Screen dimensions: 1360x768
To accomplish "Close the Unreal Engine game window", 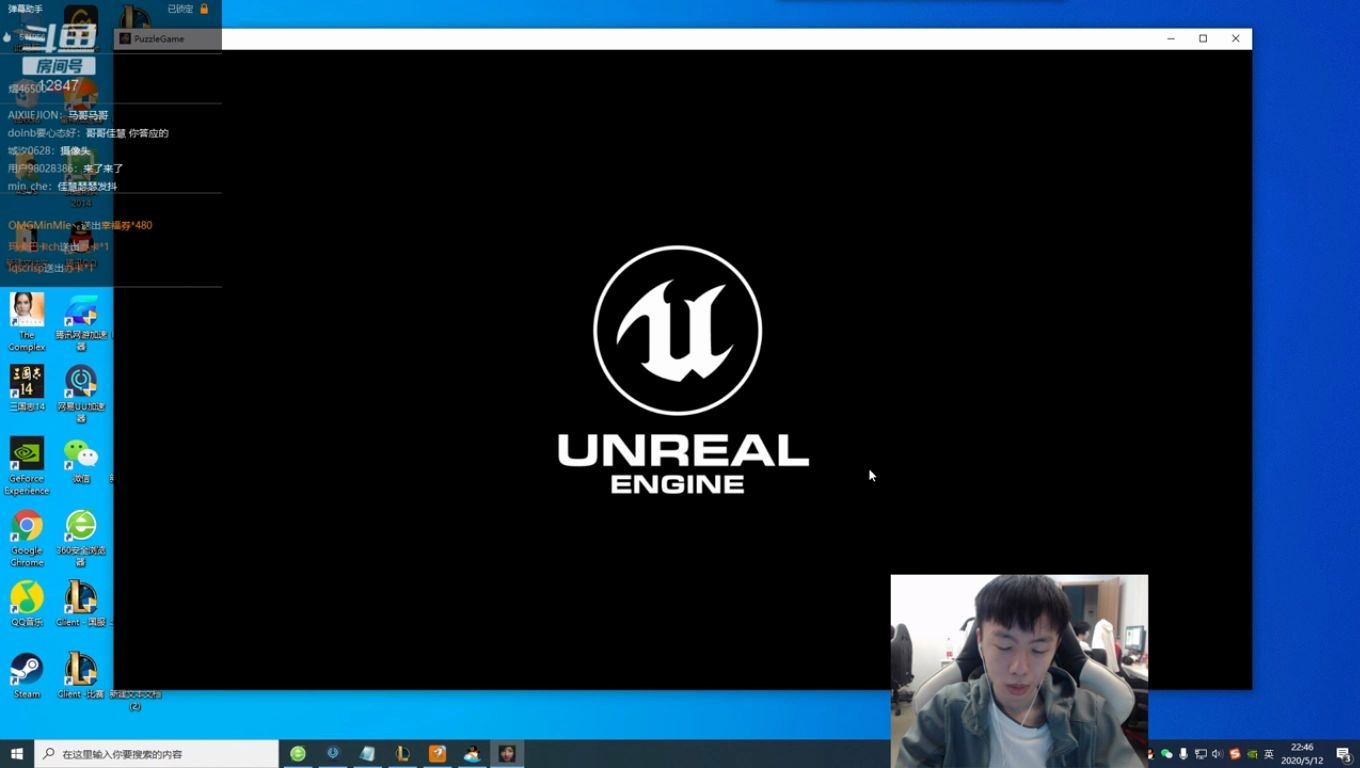I will point(1236,39).
